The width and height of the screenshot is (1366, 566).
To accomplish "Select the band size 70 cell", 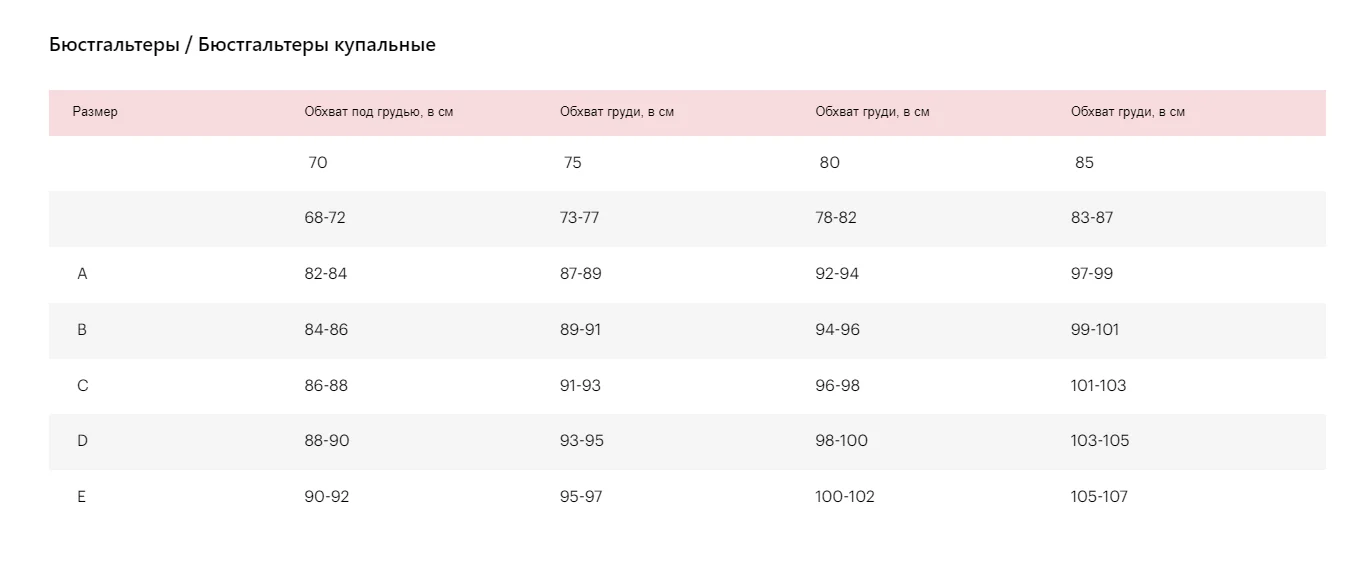I will (318, 163).
